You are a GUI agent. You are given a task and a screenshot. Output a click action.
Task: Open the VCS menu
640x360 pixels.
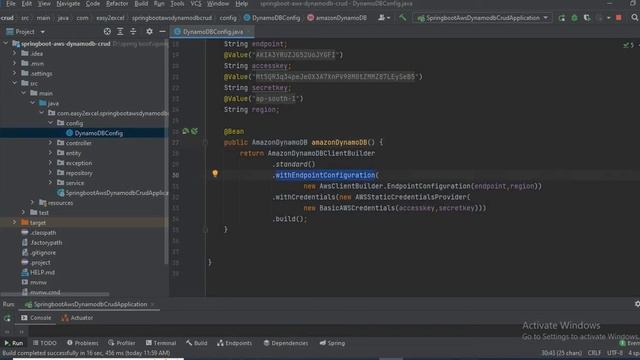(x=196, y=4)
